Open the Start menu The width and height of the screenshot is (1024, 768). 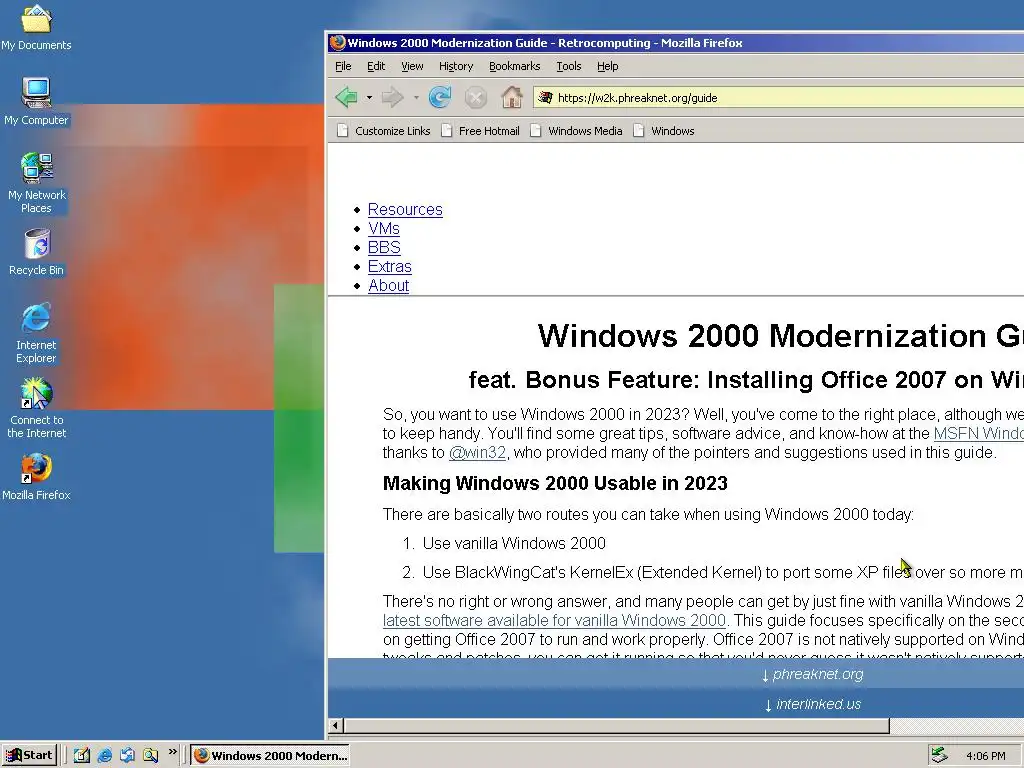click(x=29, y=755)
